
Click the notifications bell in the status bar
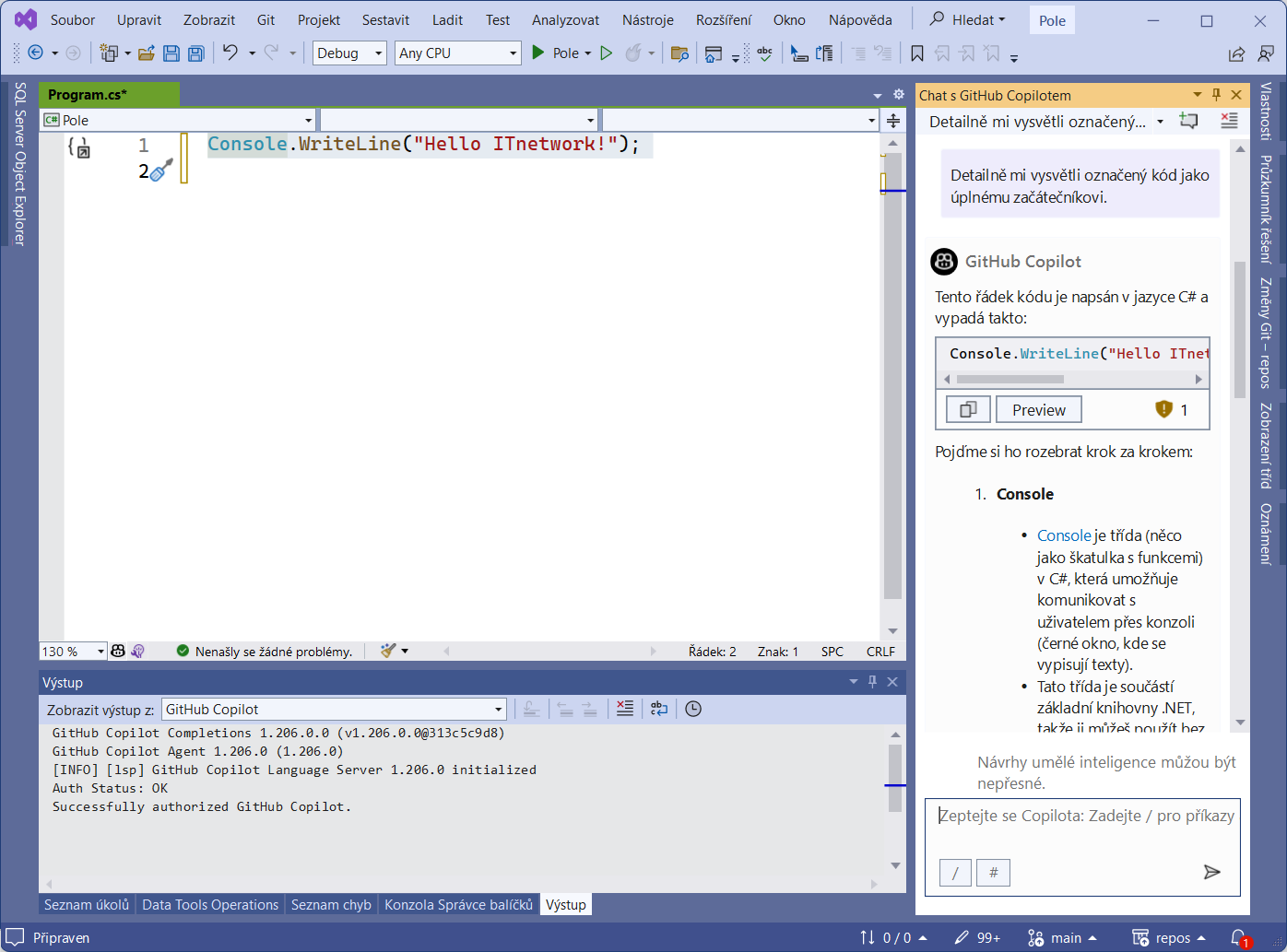pyautogui.click(x=1239, y=938)
